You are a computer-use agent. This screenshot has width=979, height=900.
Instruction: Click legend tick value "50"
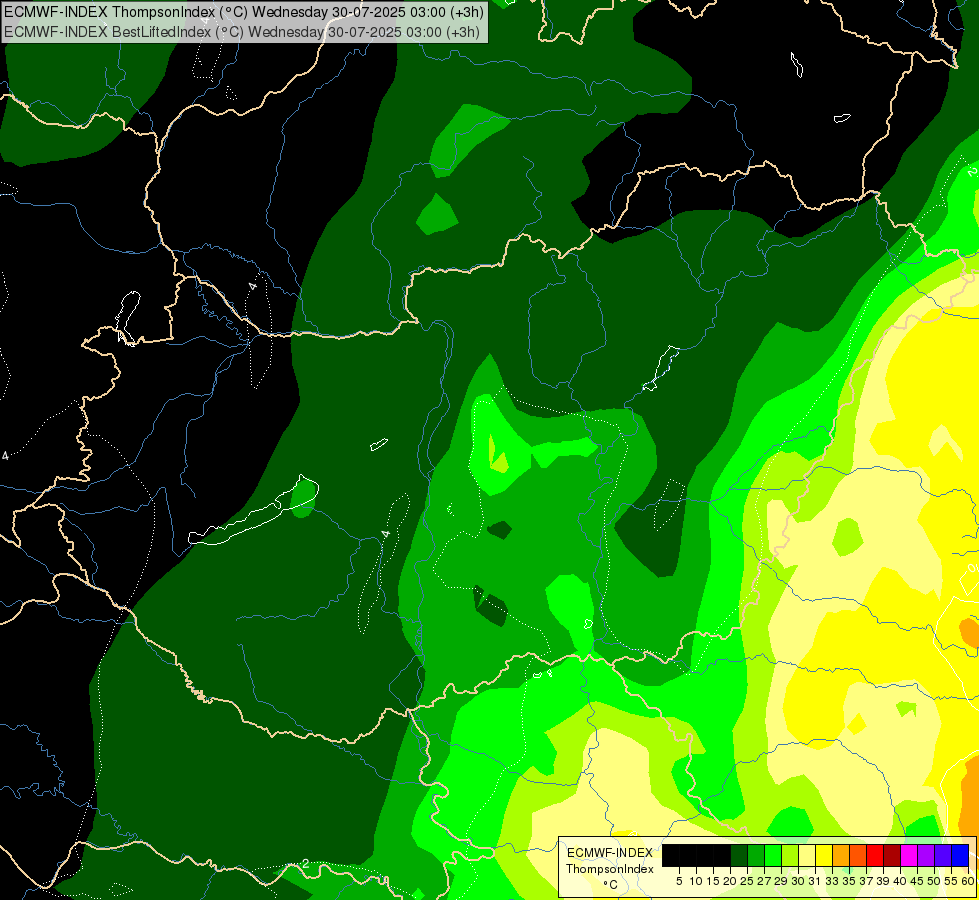933,881
